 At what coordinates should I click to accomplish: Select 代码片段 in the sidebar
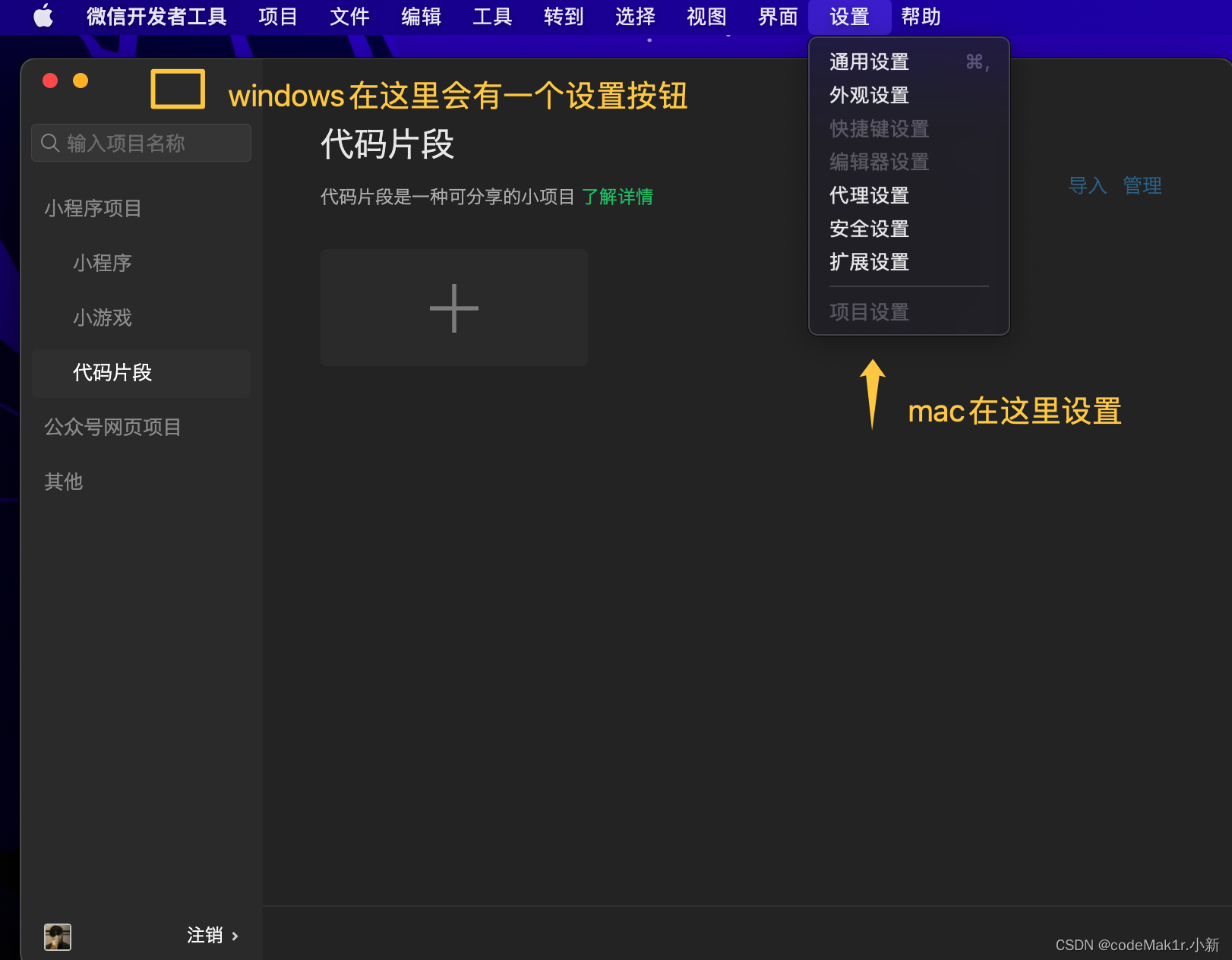coord(141,373)
